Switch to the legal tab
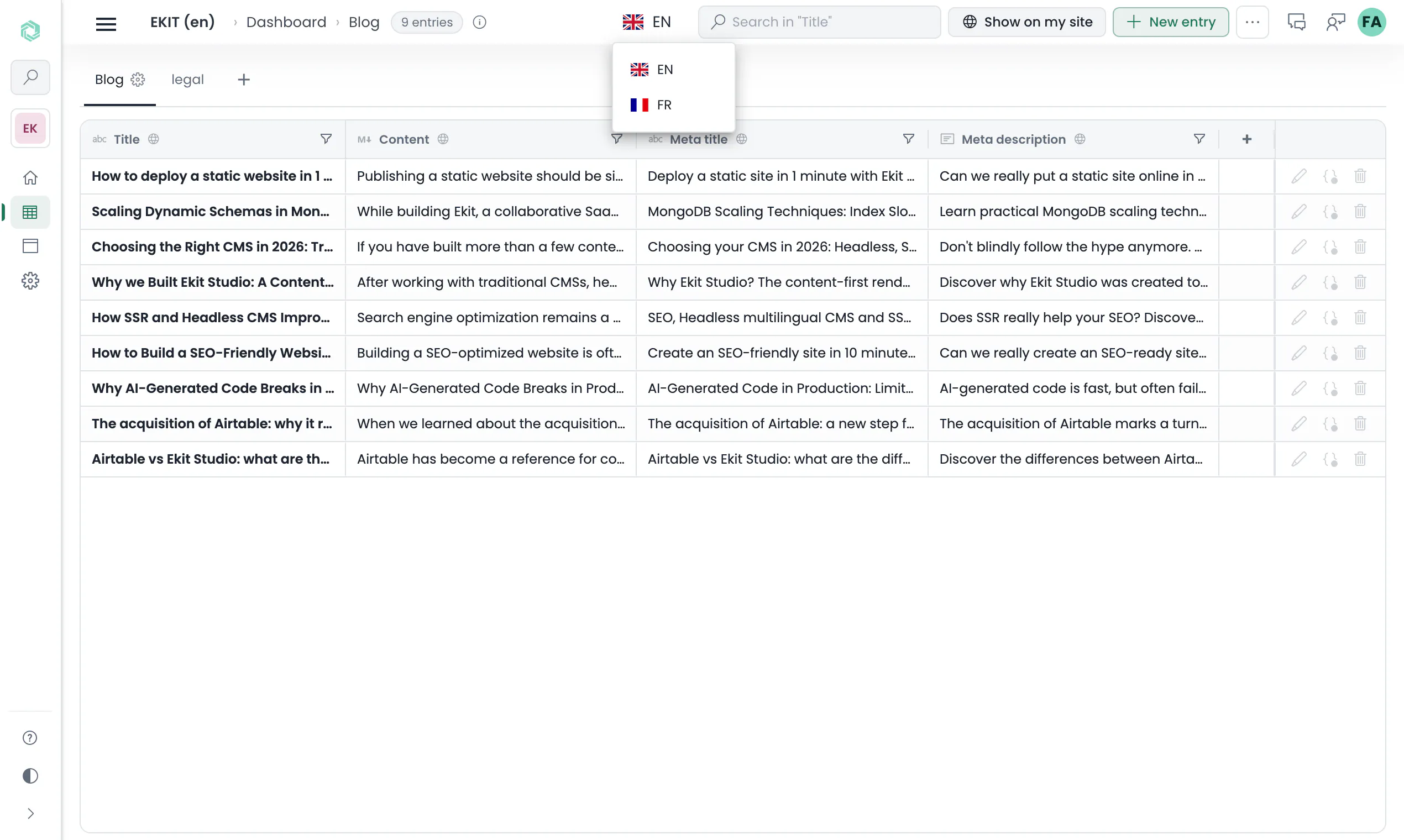The image size is (1404, 840). (x=187, y=80)
